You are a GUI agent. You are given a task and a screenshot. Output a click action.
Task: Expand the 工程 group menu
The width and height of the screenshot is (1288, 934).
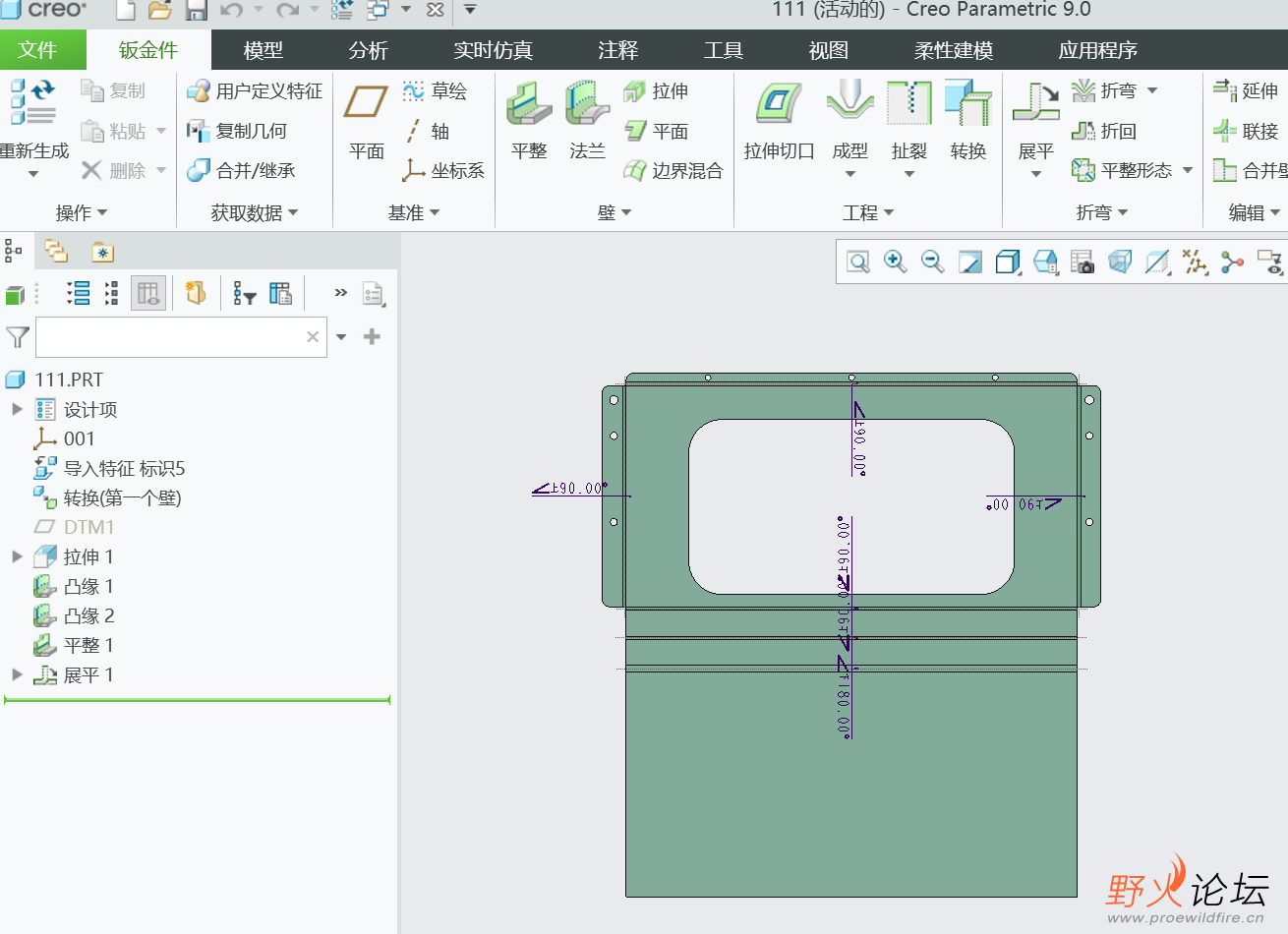(x=868, y=212)
